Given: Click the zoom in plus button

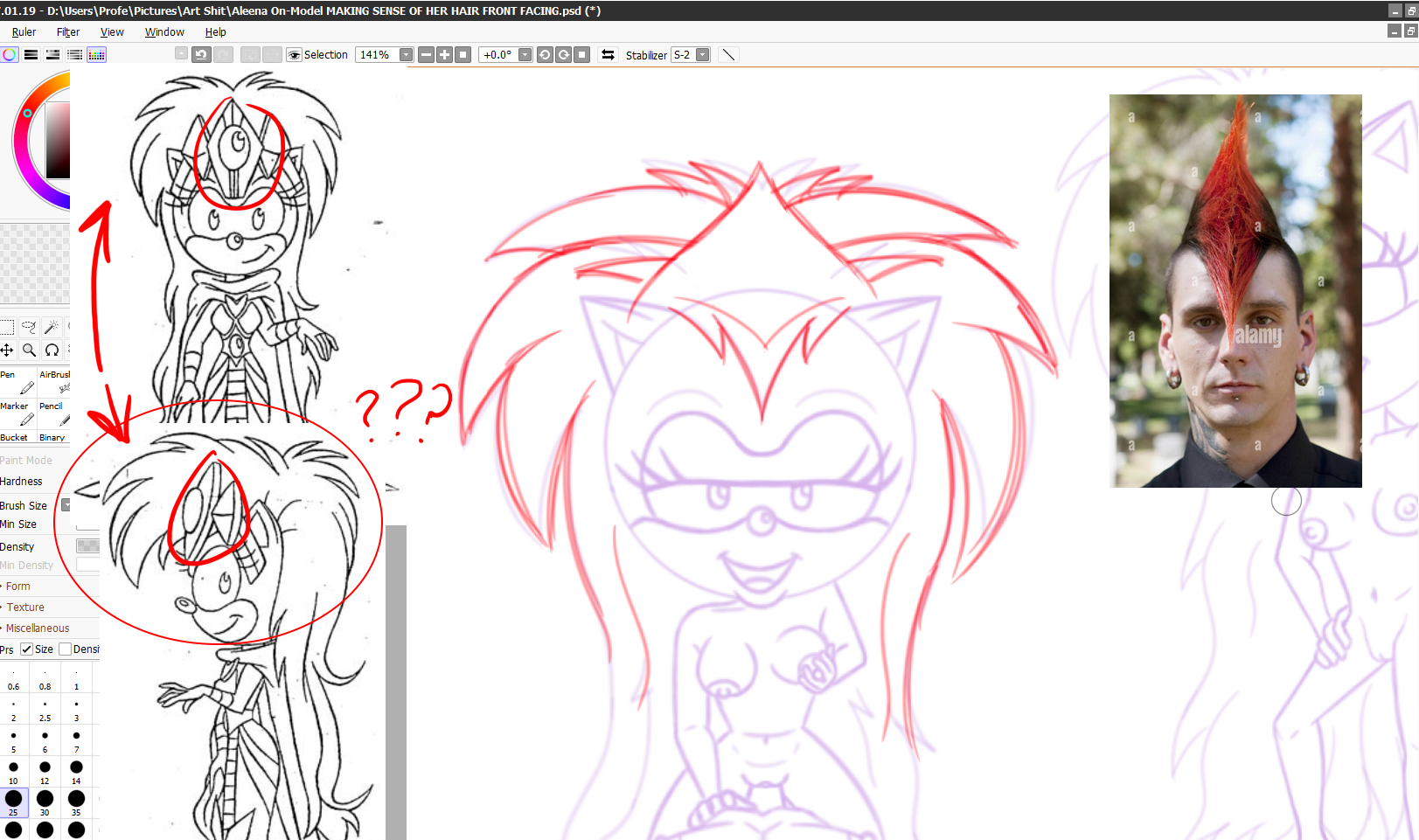Looking at the screenshot, I should (x=445, y=54).
